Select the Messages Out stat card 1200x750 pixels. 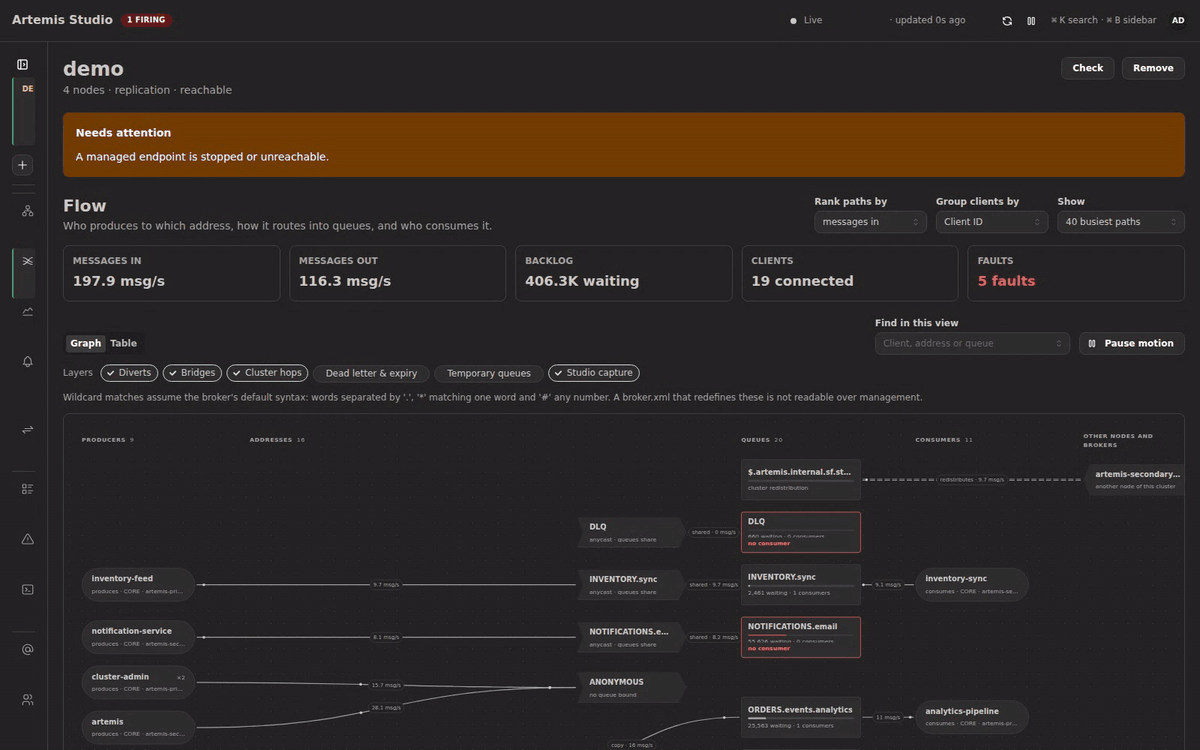(x=398, y=273)
